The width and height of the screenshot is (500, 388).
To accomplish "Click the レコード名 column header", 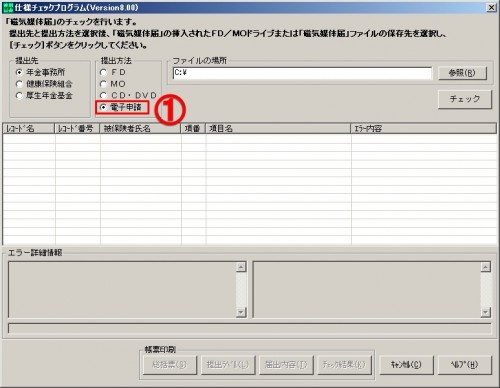I will (x=29, y=128).
